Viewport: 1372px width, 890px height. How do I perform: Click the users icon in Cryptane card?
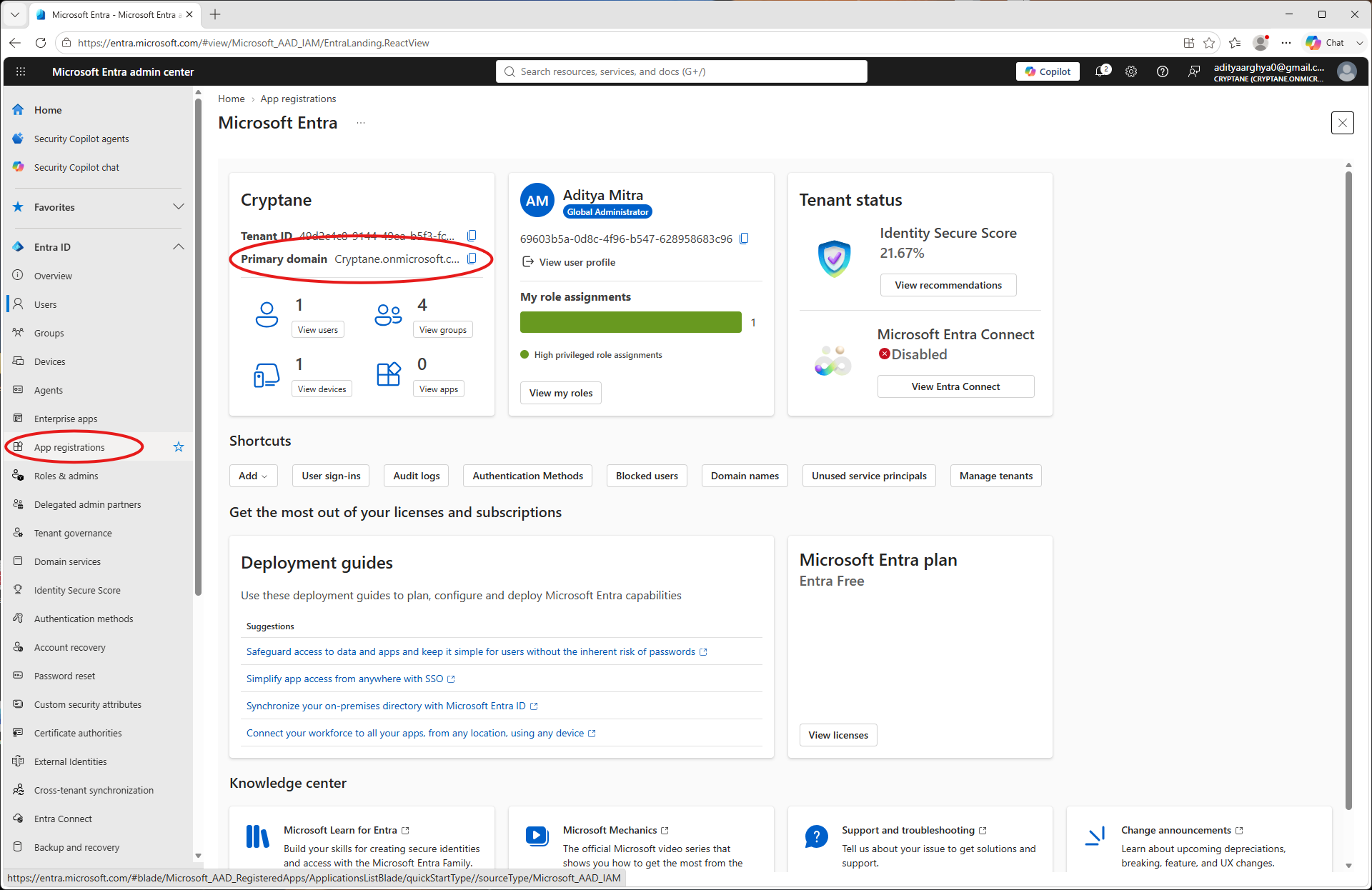click(x=267, y=314)
